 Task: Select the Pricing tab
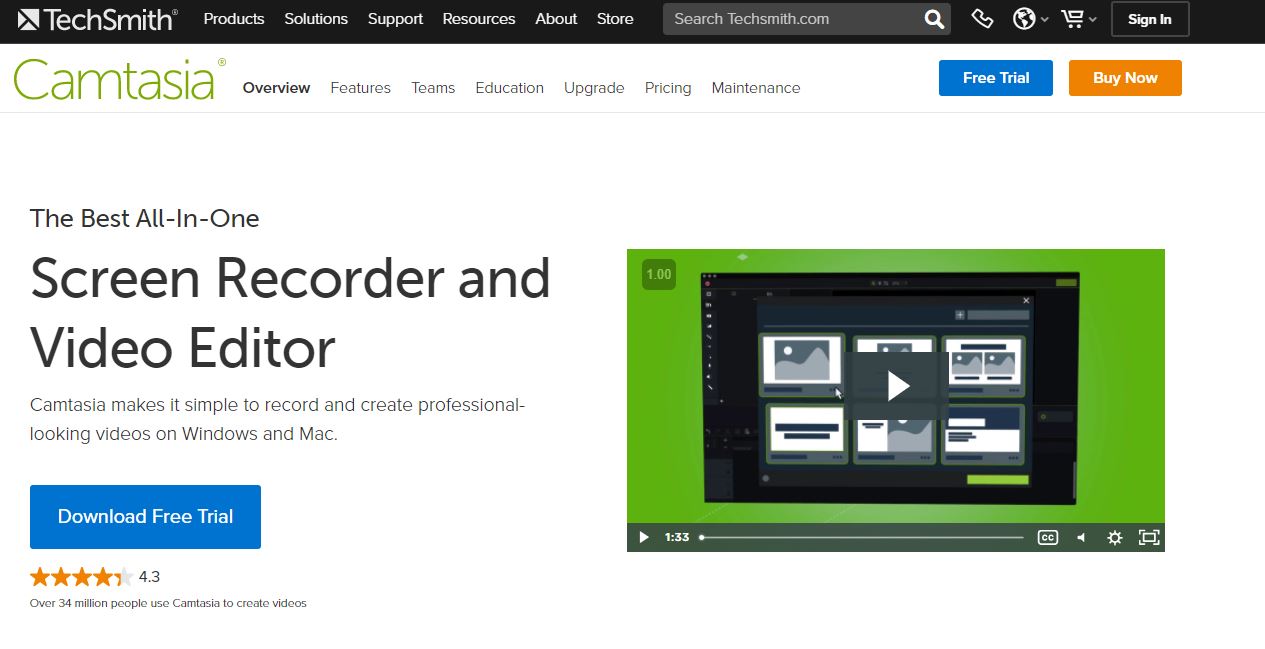pyautogui.click(x=668, y=88)
